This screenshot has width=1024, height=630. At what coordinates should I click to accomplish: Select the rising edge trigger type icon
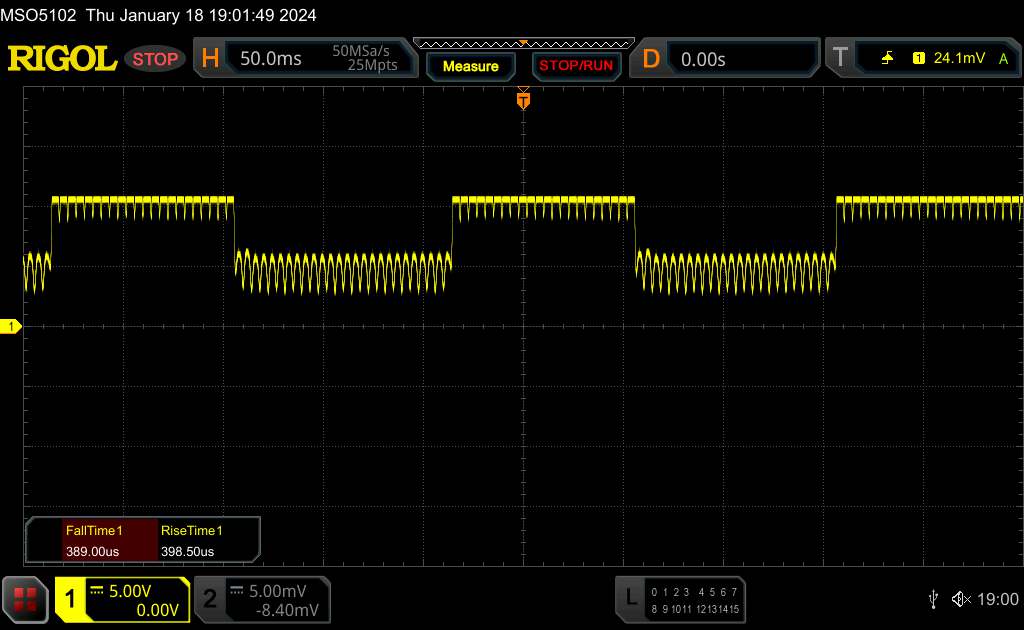click(887, 59)
